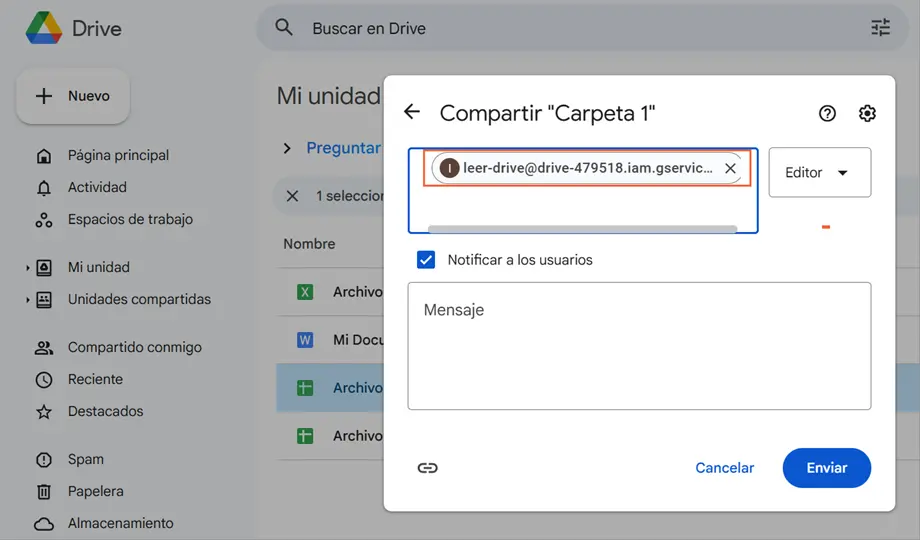Uncheck Notificar a los usuarios checkbox
This screenshot has width=920, height=540.
click(x=426, y=259)
